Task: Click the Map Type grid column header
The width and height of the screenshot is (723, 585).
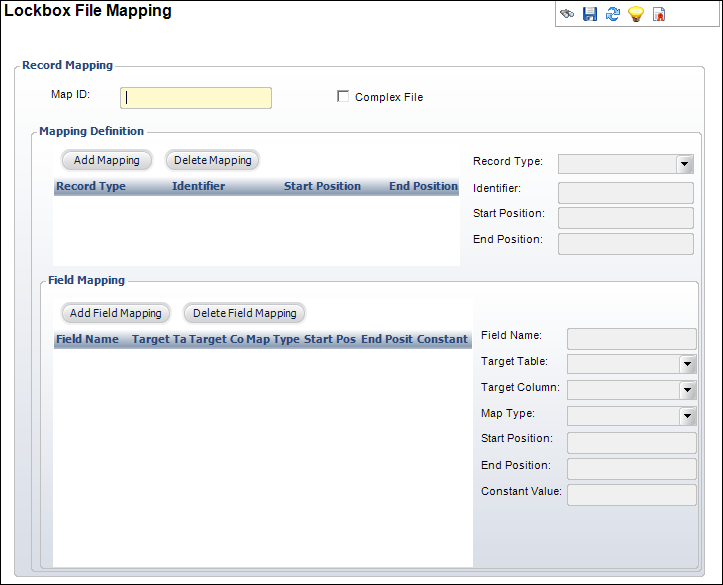Action: (x=273, y=339)
